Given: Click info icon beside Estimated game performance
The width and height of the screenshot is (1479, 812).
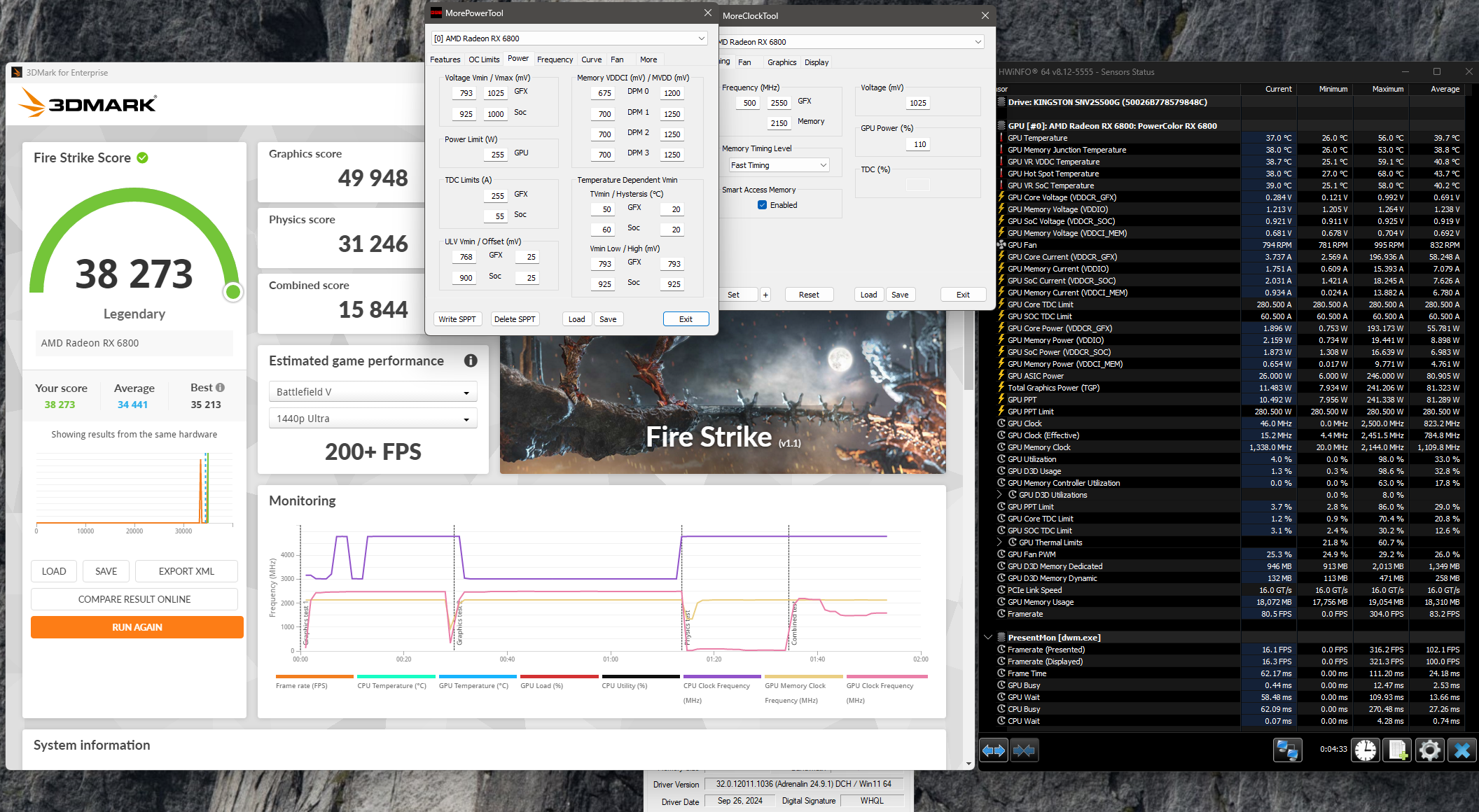Looking at the screenshot, I should 471,360.
